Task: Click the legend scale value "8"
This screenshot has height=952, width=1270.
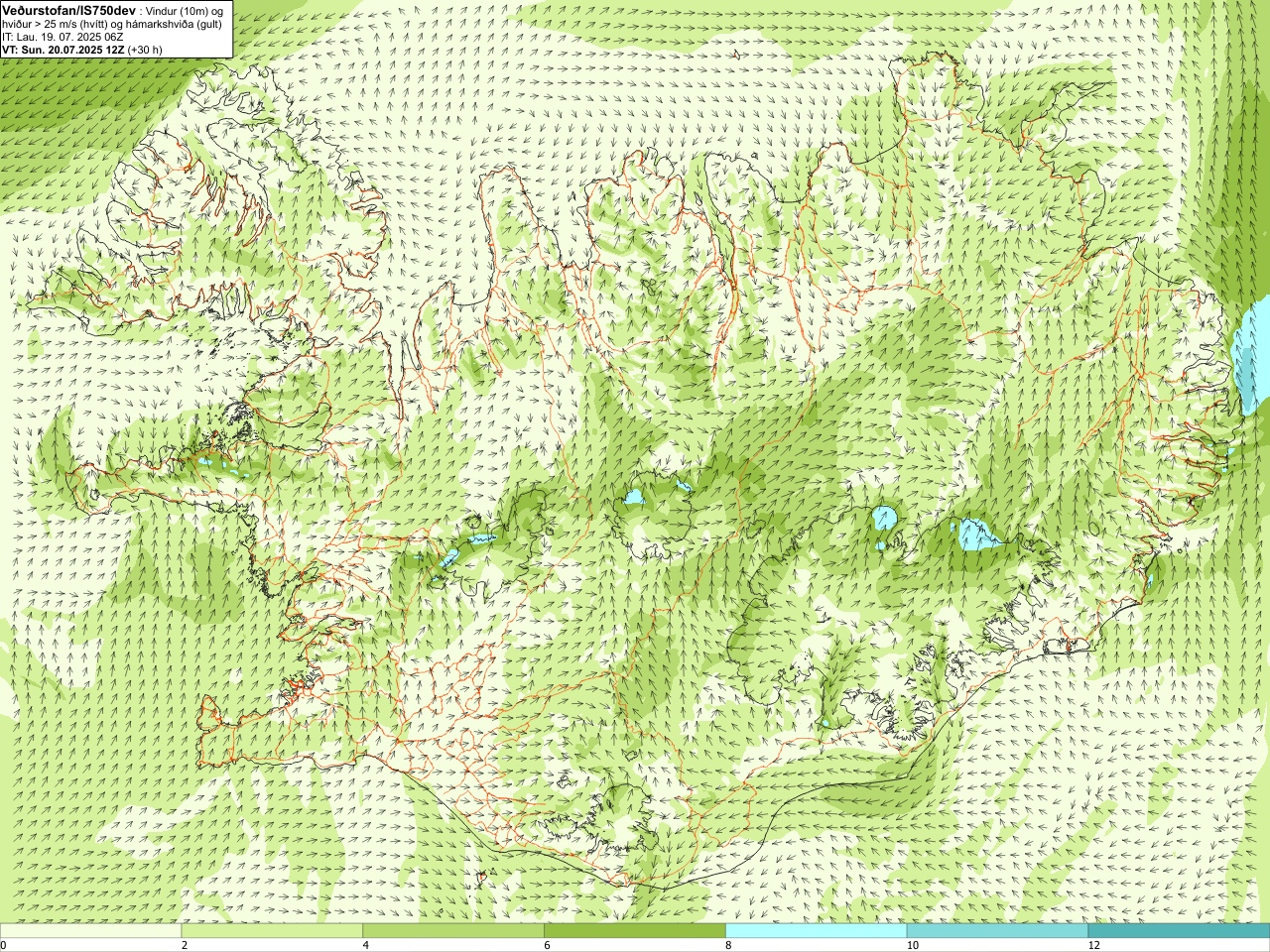Action: coord(728,946)
